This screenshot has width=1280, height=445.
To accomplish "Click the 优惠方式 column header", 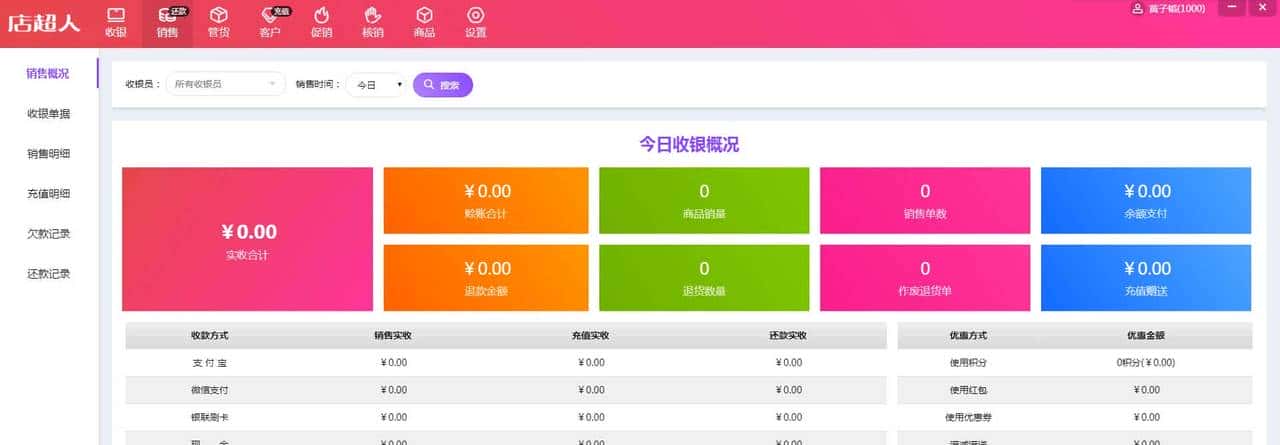I will pos(968,335).
